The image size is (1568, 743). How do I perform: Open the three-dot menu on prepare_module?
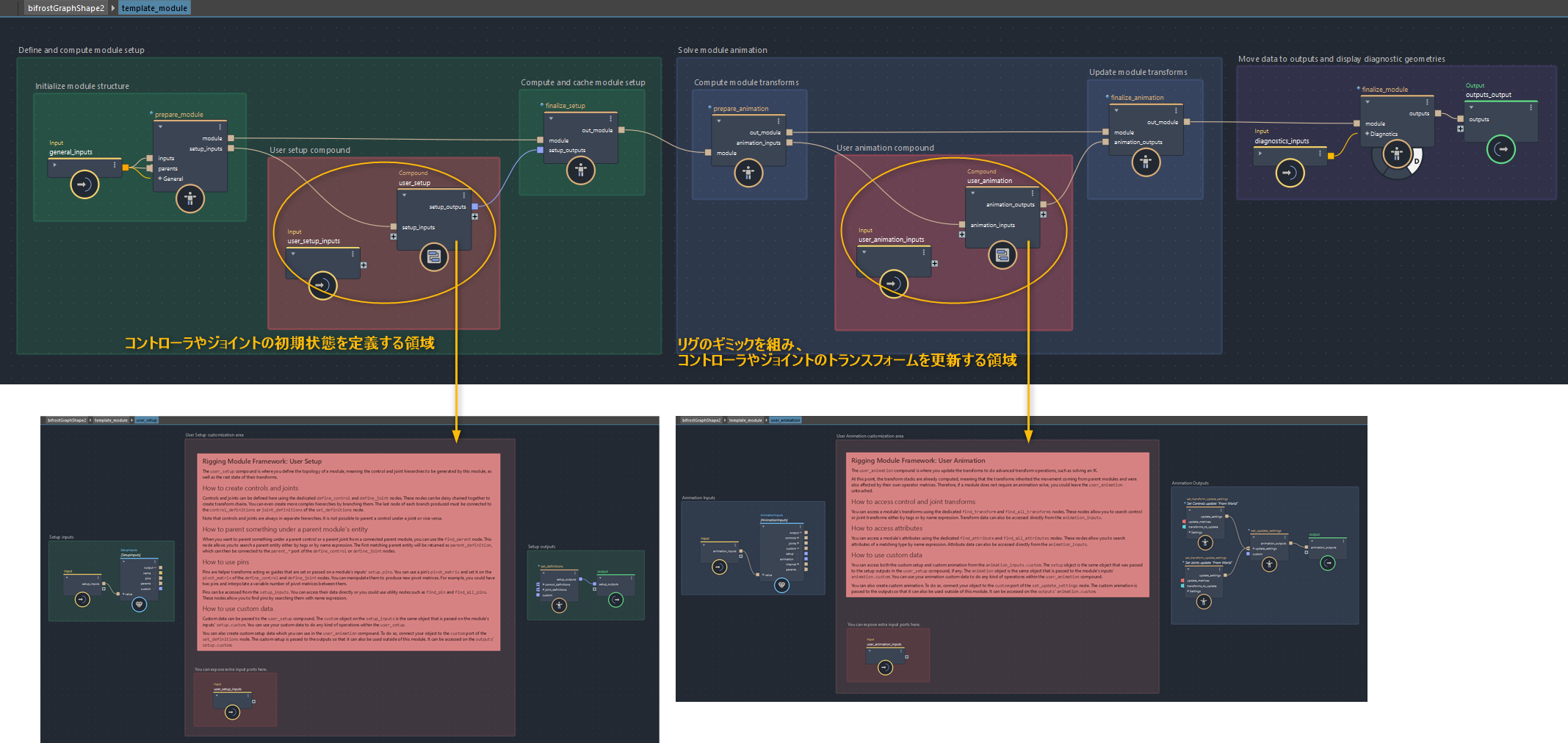(x=220, y=126)
